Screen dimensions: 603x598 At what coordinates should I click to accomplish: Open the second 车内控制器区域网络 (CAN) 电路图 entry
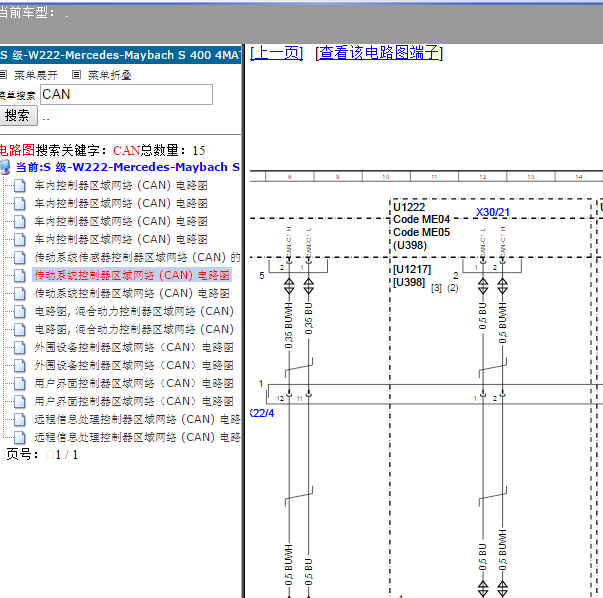click(x=121, y=203)
